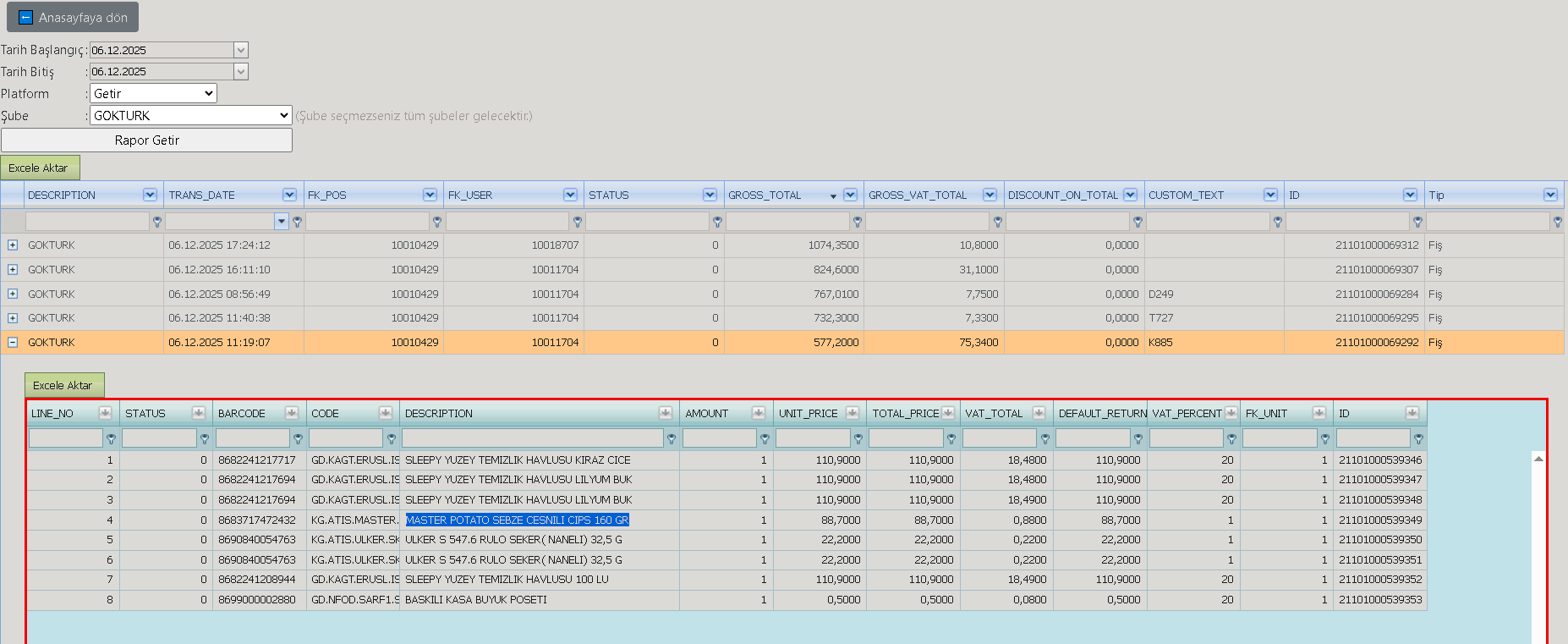The image size is (1568, 644).
Task: Click the filter icon under AMOUNT column
Action: pyautogui.click(x=765, y=438)
